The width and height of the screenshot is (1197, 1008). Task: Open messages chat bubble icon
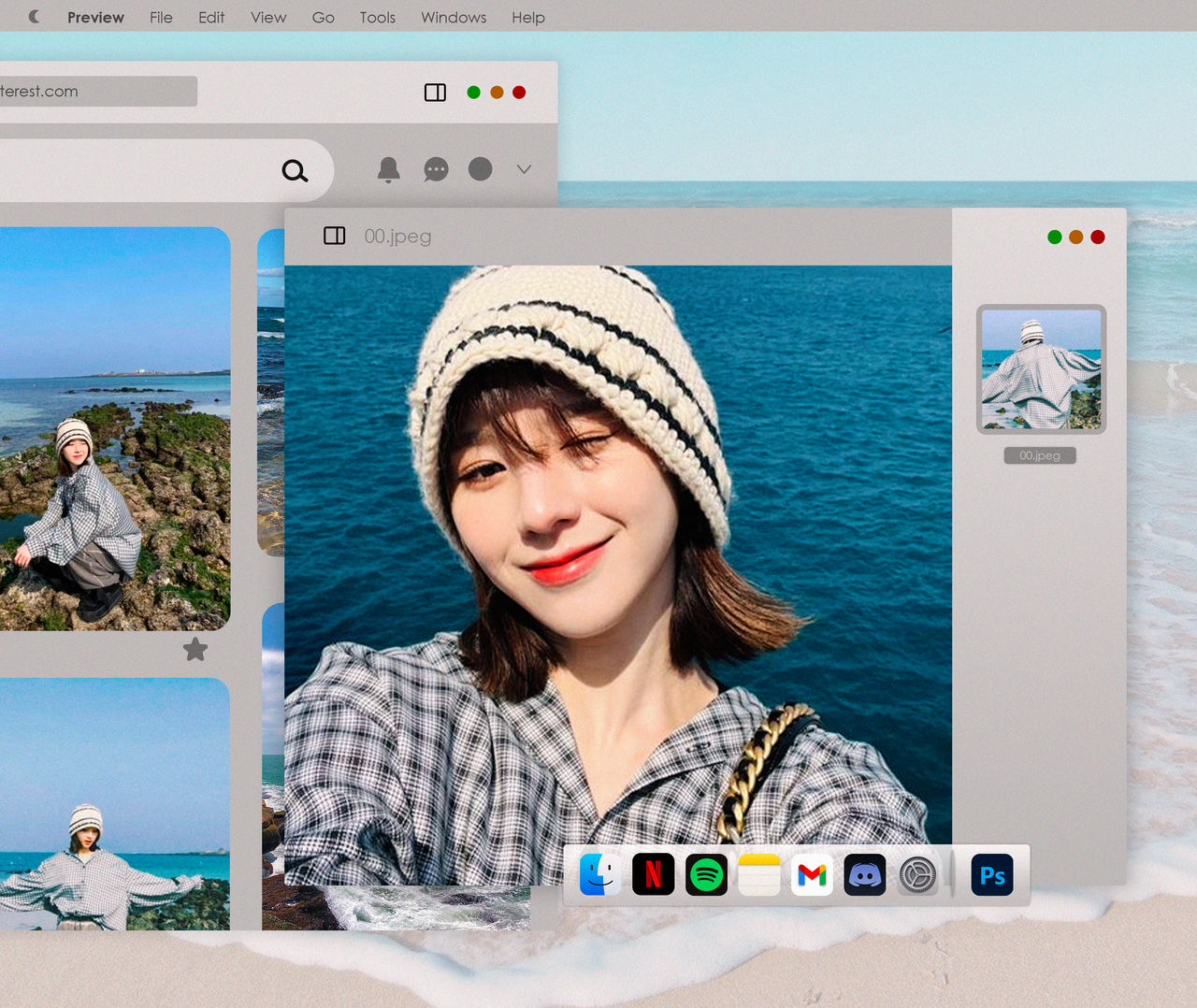pyautogui.click(x=436, y=169)
